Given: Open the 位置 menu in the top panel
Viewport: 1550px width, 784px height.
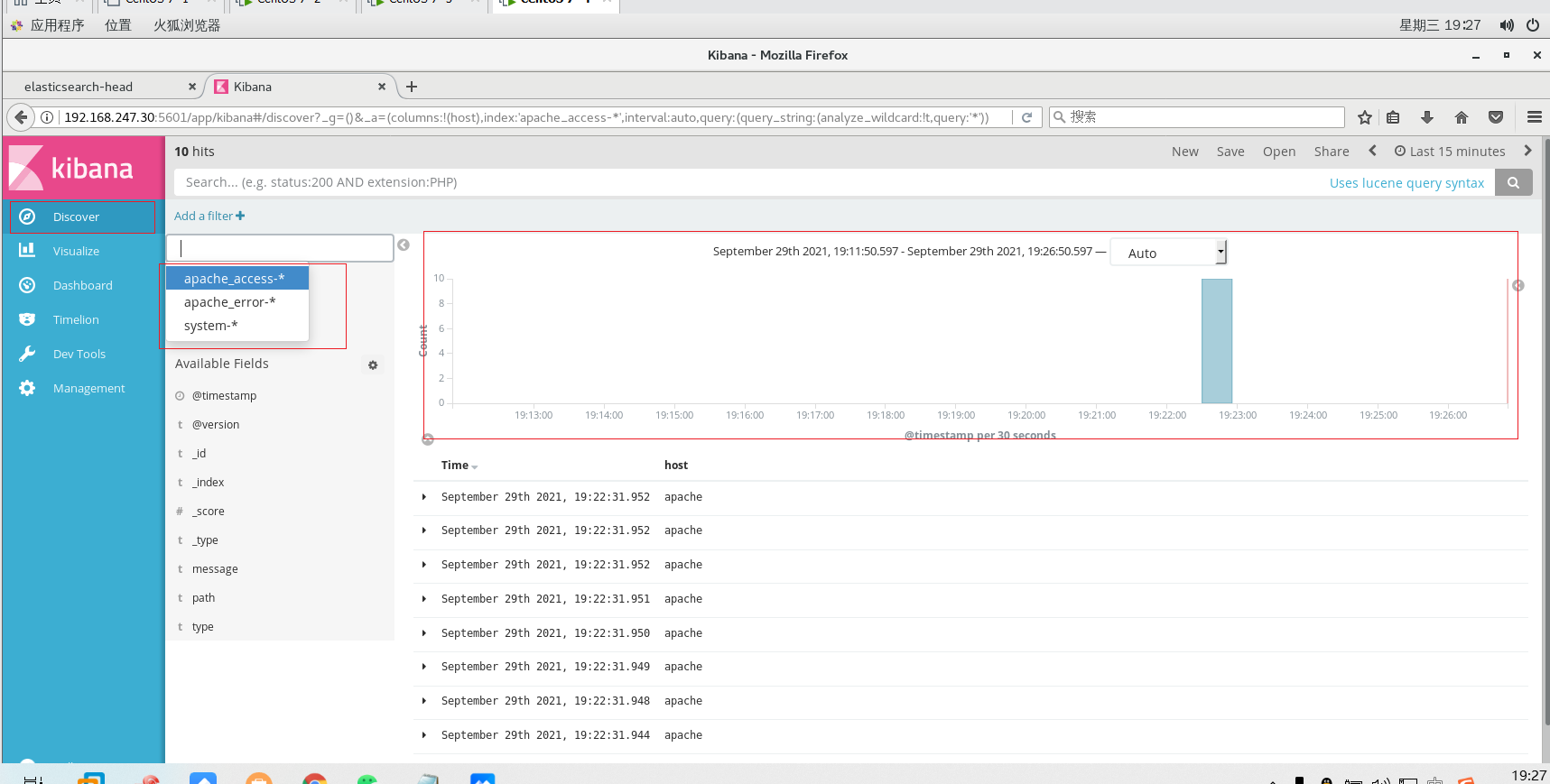Looking at the screenshot, I should (x=118, y=25).
